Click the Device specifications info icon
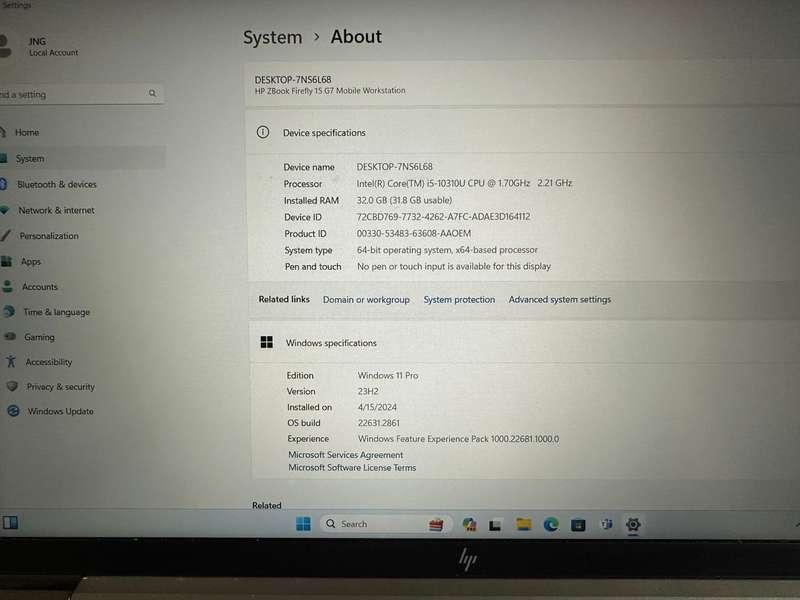This screenshot has height=600, width=800. click(x=263, y=133)
